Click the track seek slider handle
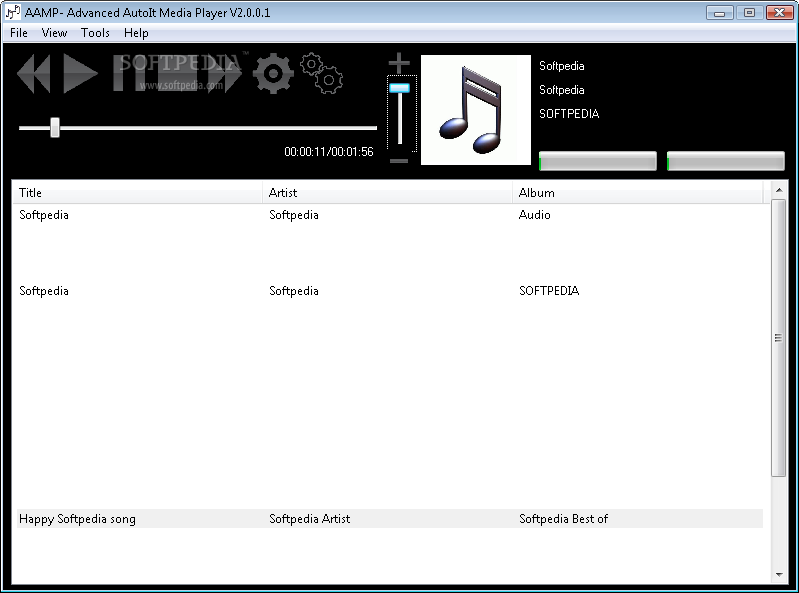The height and width of the screenshot is (593, 799). point(55,127)
